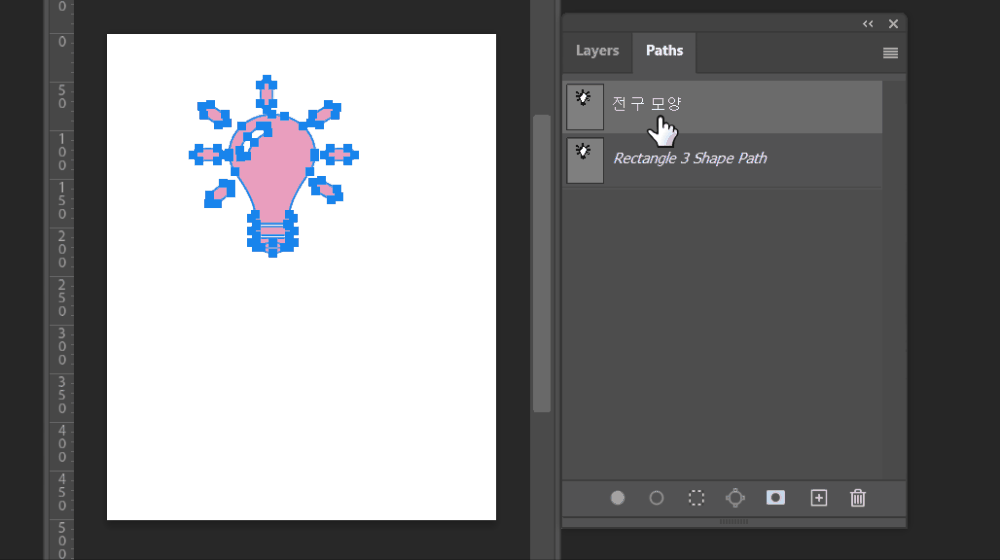1000x560 pixels.
Task: Delete the current path
Action: click(858, 497)
